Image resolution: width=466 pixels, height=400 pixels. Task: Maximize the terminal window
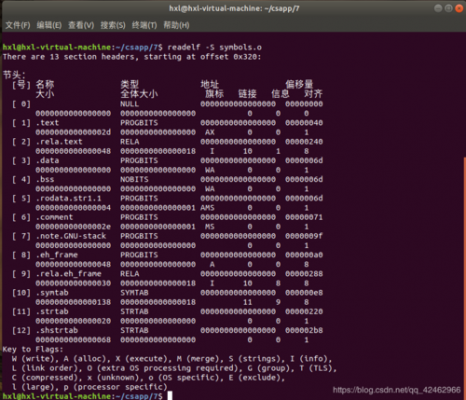coord(449,8)
